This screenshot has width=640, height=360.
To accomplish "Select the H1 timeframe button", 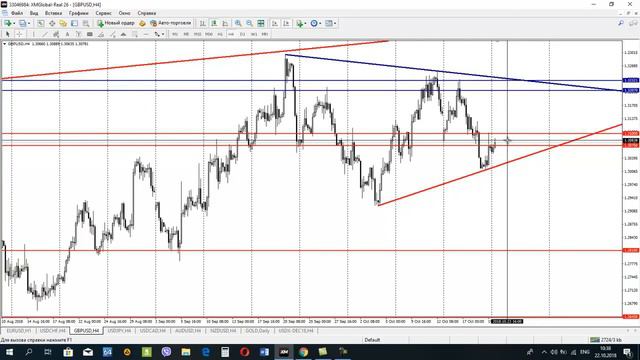I will click(x=220, y=34).
